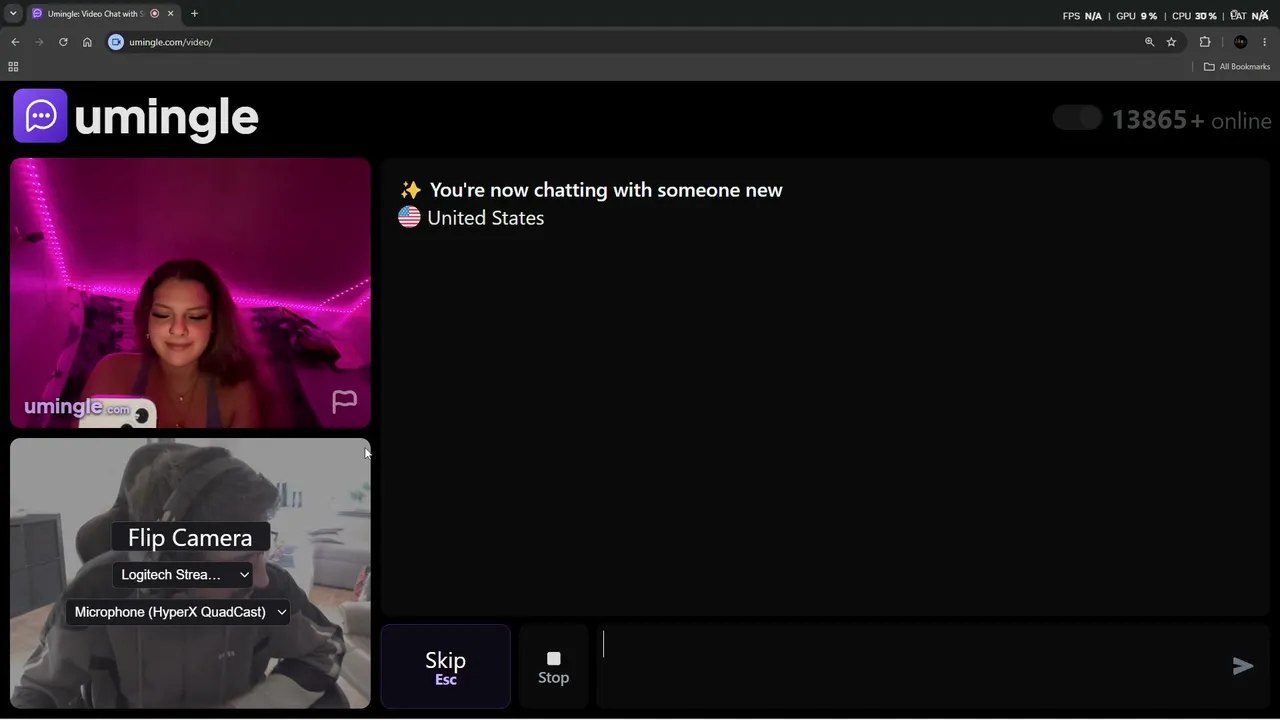Open the zoom magnifier in address bar
Screen dimensions: 1280x720
click(x=1149, y=42)
